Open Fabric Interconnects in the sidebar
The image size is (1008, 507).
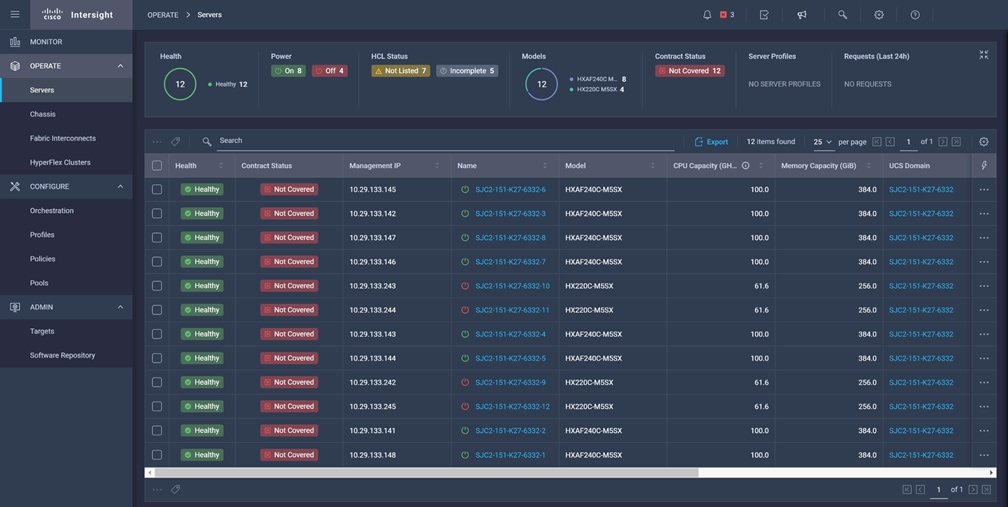tap(66, 138)
